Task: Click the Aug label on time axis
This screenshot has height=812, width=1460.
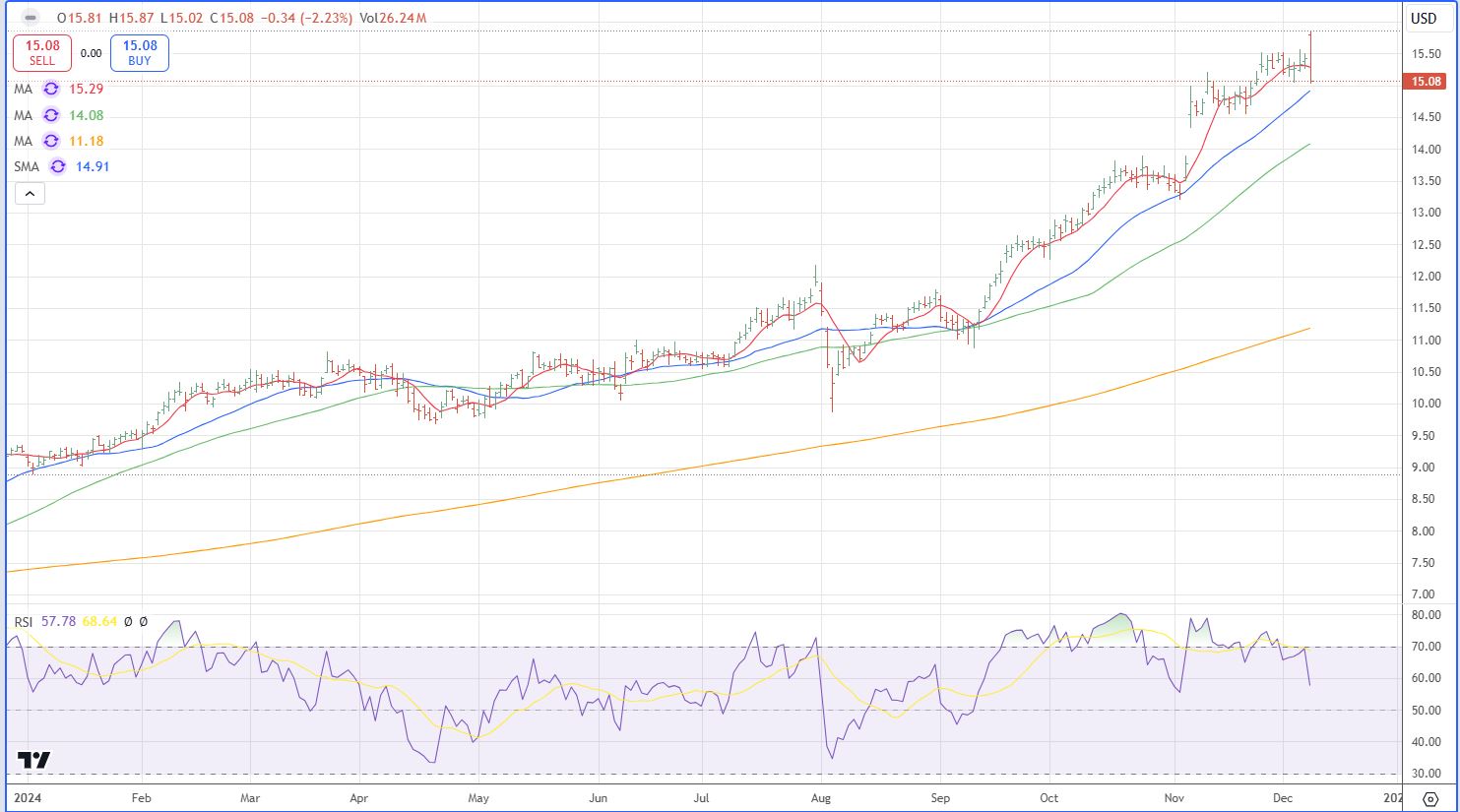Action: pyautogui.click(x=821, y=798)
